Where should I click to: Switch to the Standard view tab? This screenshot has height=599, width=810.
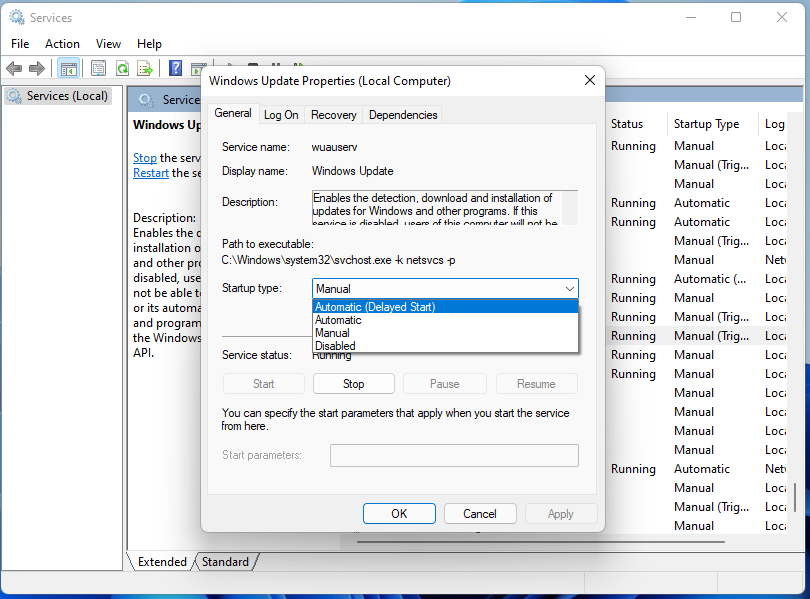[x=225, y=562]
